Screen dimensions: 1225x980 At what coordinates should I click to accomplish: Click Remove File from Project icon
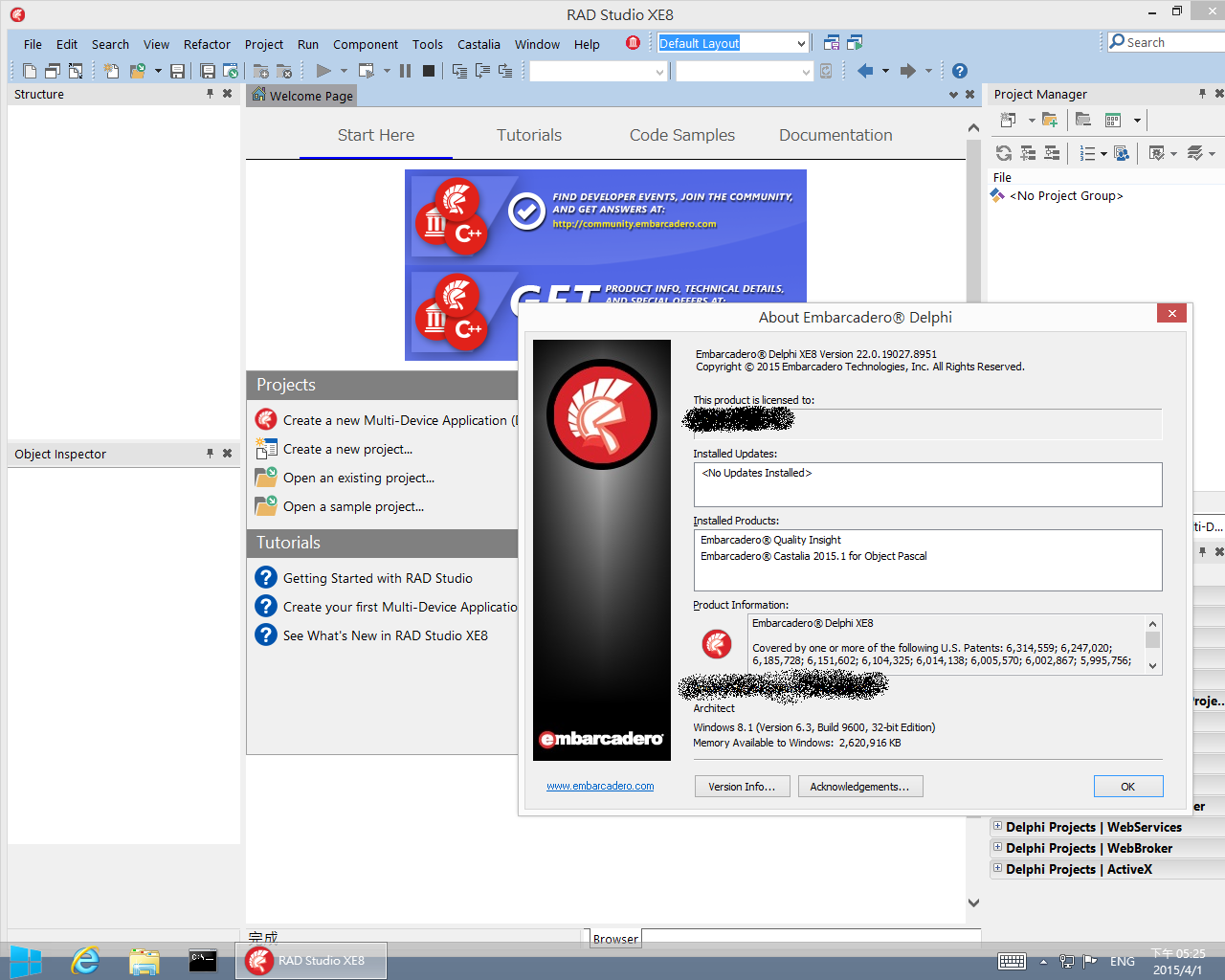pyautogui.click(x=284, y=71)
